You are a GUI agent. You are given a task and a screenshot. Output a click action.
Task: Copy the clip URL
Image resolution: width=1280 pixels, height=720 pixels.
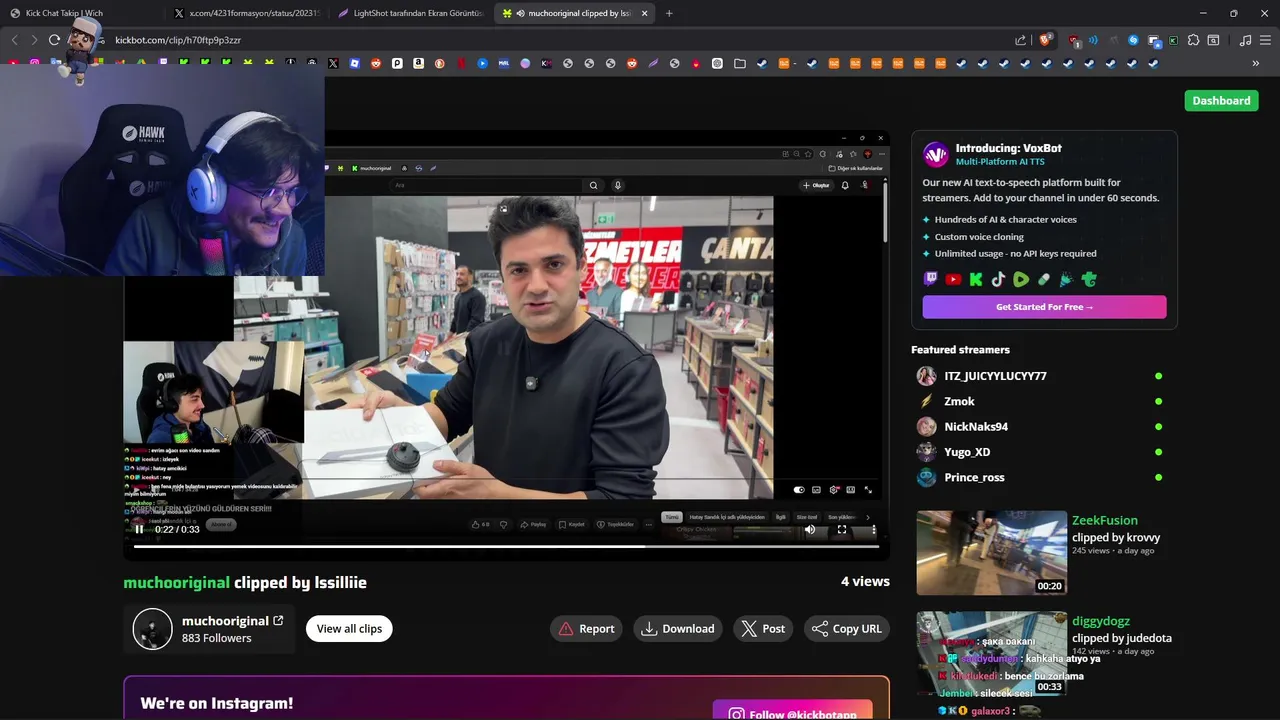pos(847,629)
